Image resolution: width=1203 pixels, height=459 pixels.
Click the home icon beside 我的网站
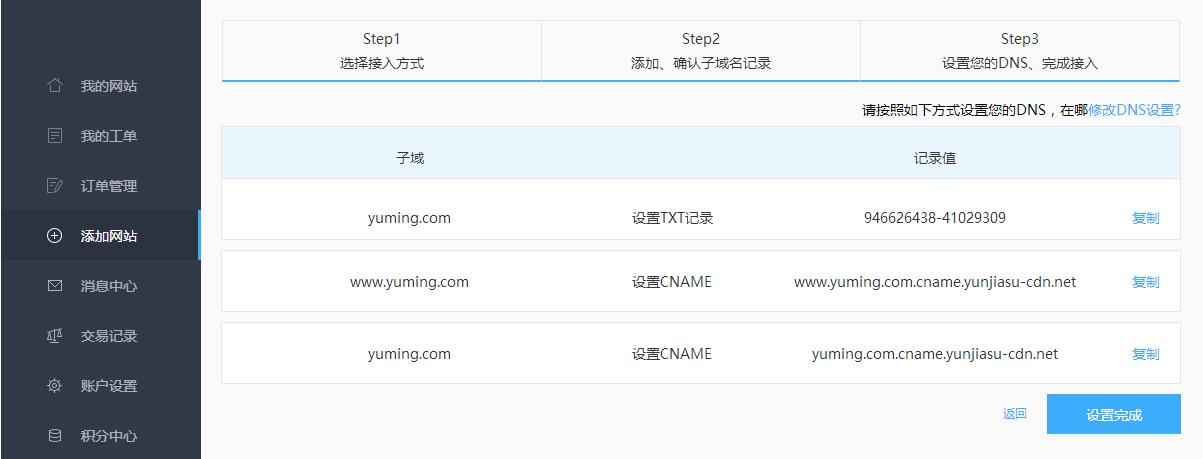pyautogui.click(x=55, y=86)
